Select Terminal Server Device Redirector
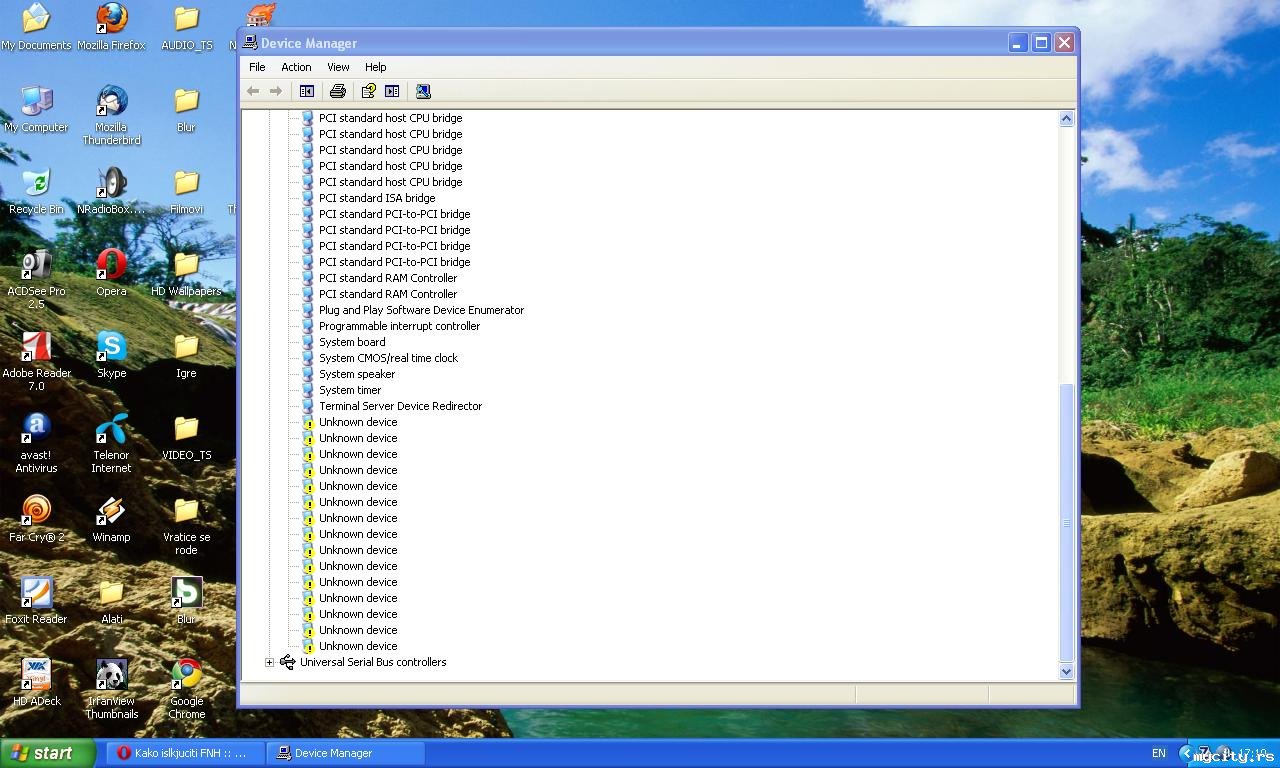 [400, 406]
